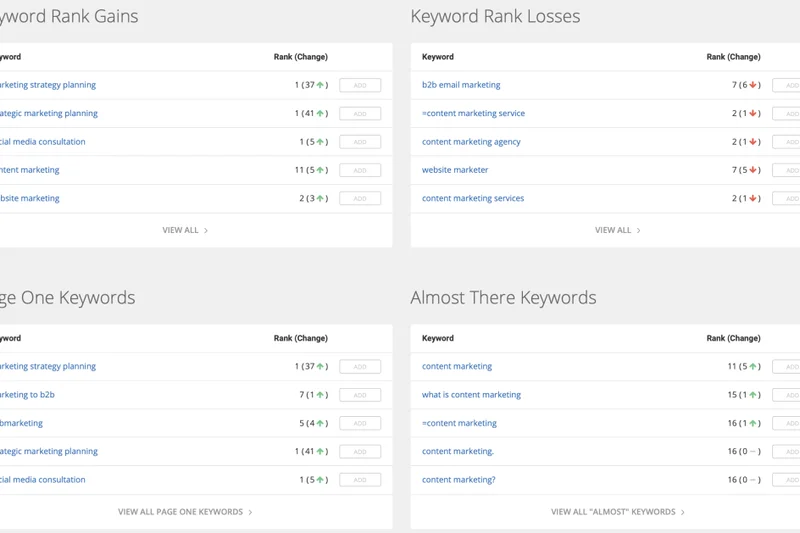Open the b2b email marketing keyword link
The height and width of the screenshot is (533, 800).
click(461, 85)
